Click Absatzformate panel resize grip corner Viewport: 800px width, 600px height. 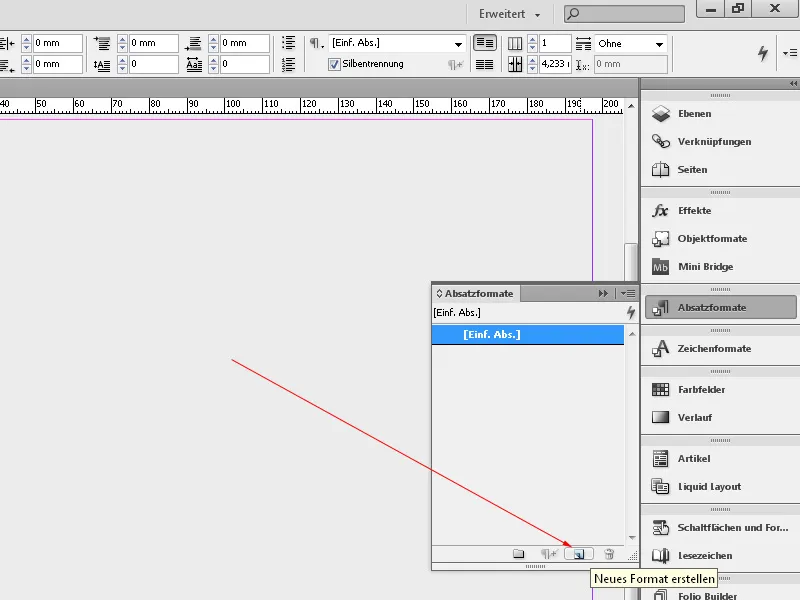[633, 556]
